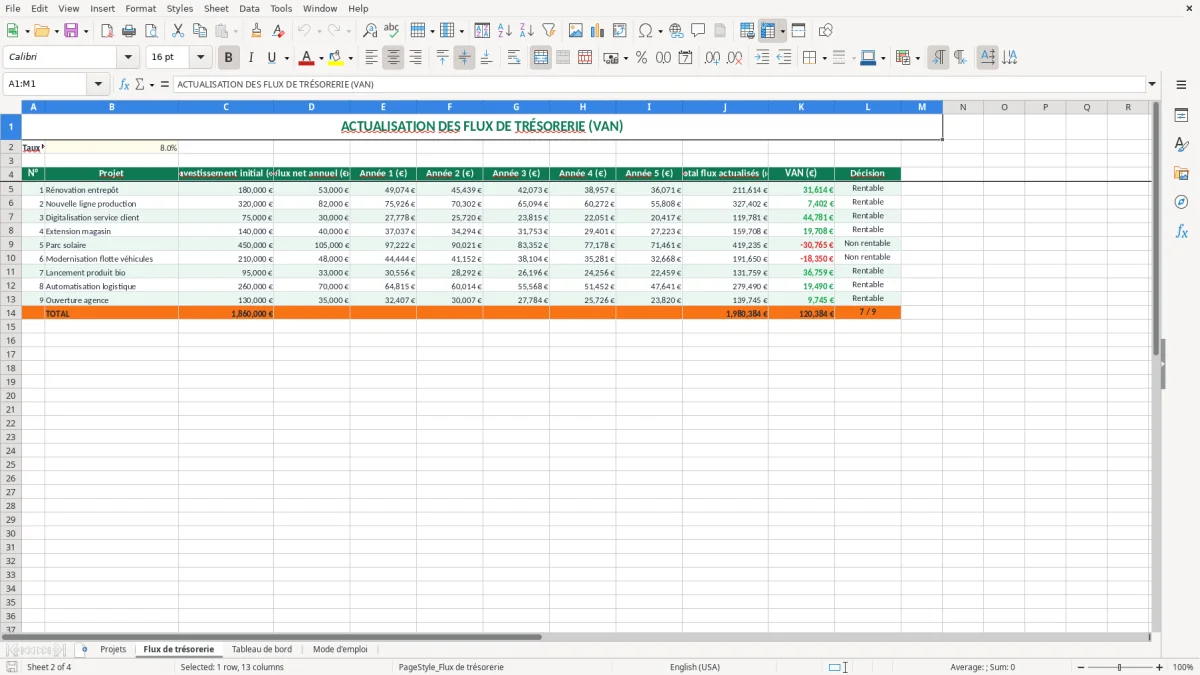This screenshot has width=1200, height=675.
Task: Insert a hyperlink
Action: point(676,31)
